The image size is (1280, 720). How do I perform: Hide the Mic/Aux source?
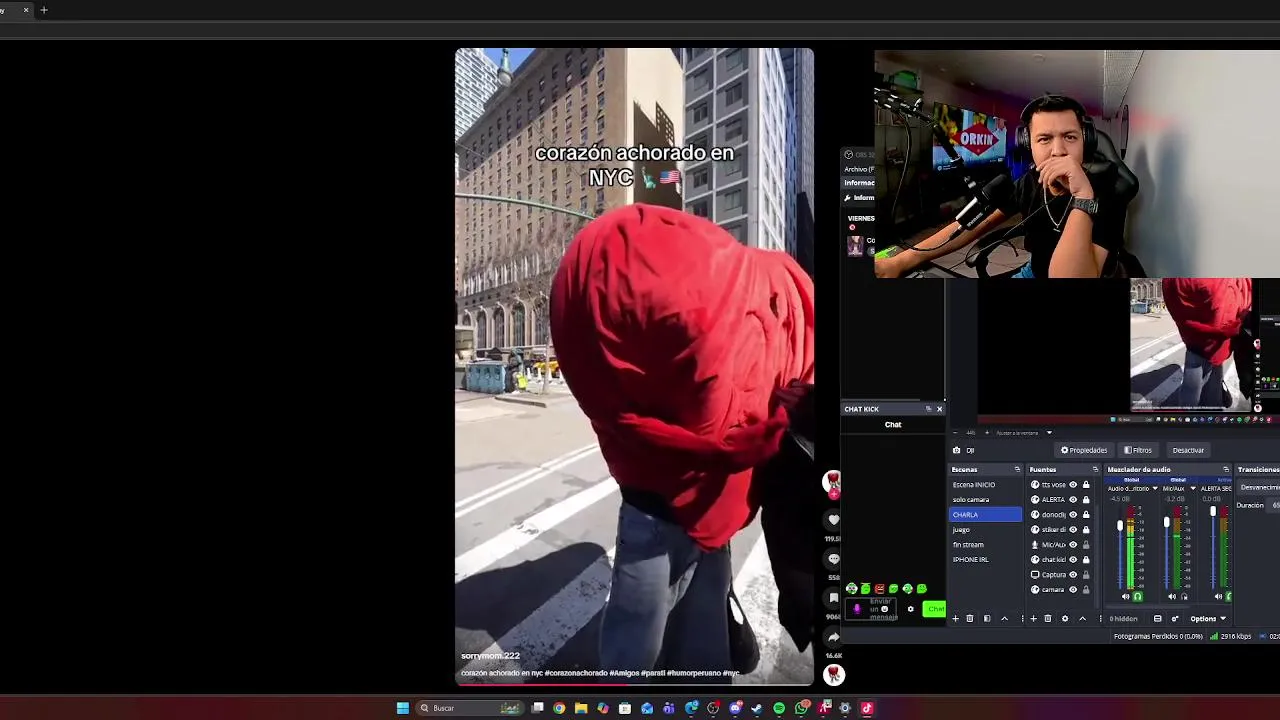click(1073, 545)
